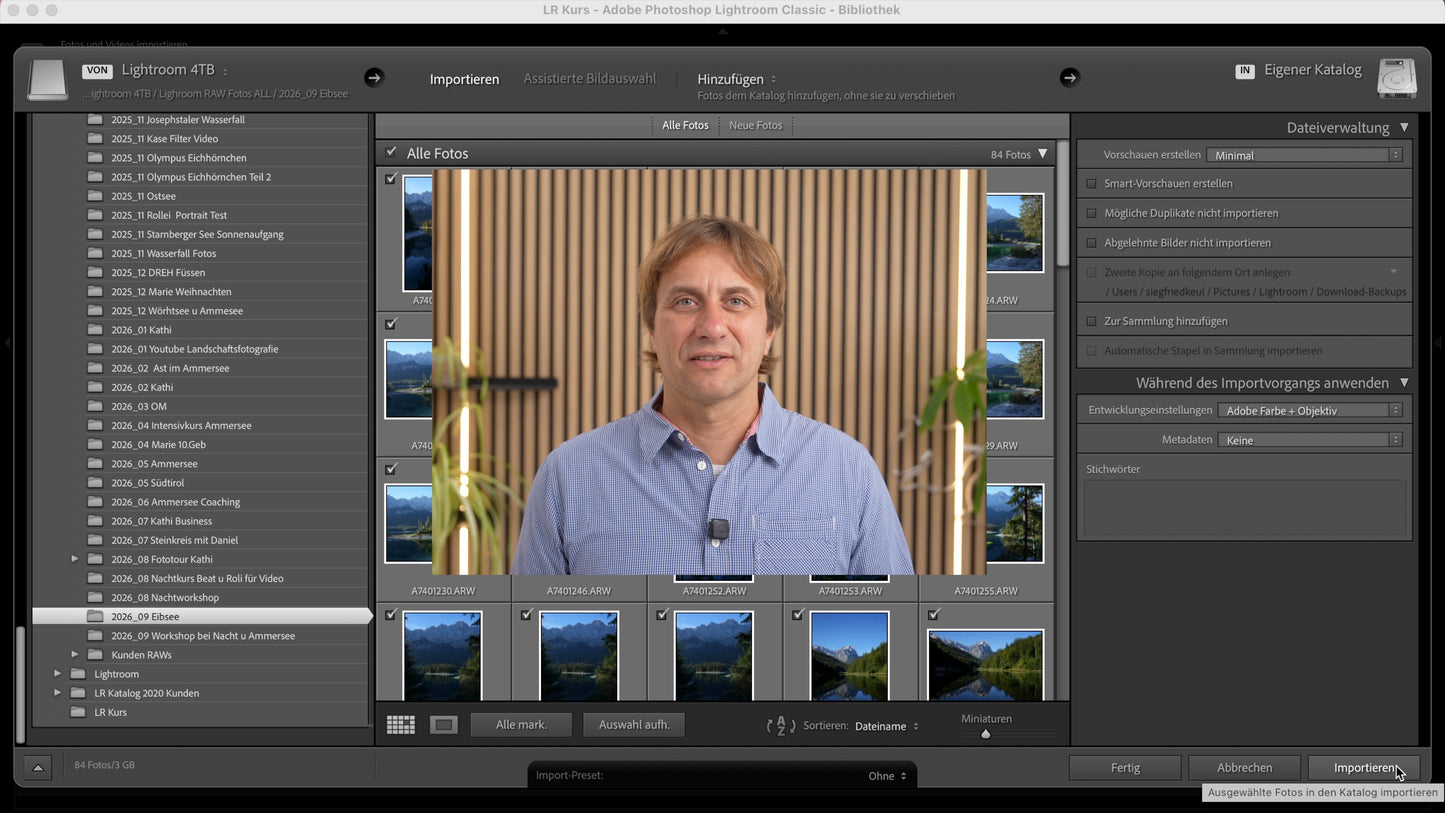
Task: Open the Lightroom 4TB source menu
Action: [x=174, y=70]
